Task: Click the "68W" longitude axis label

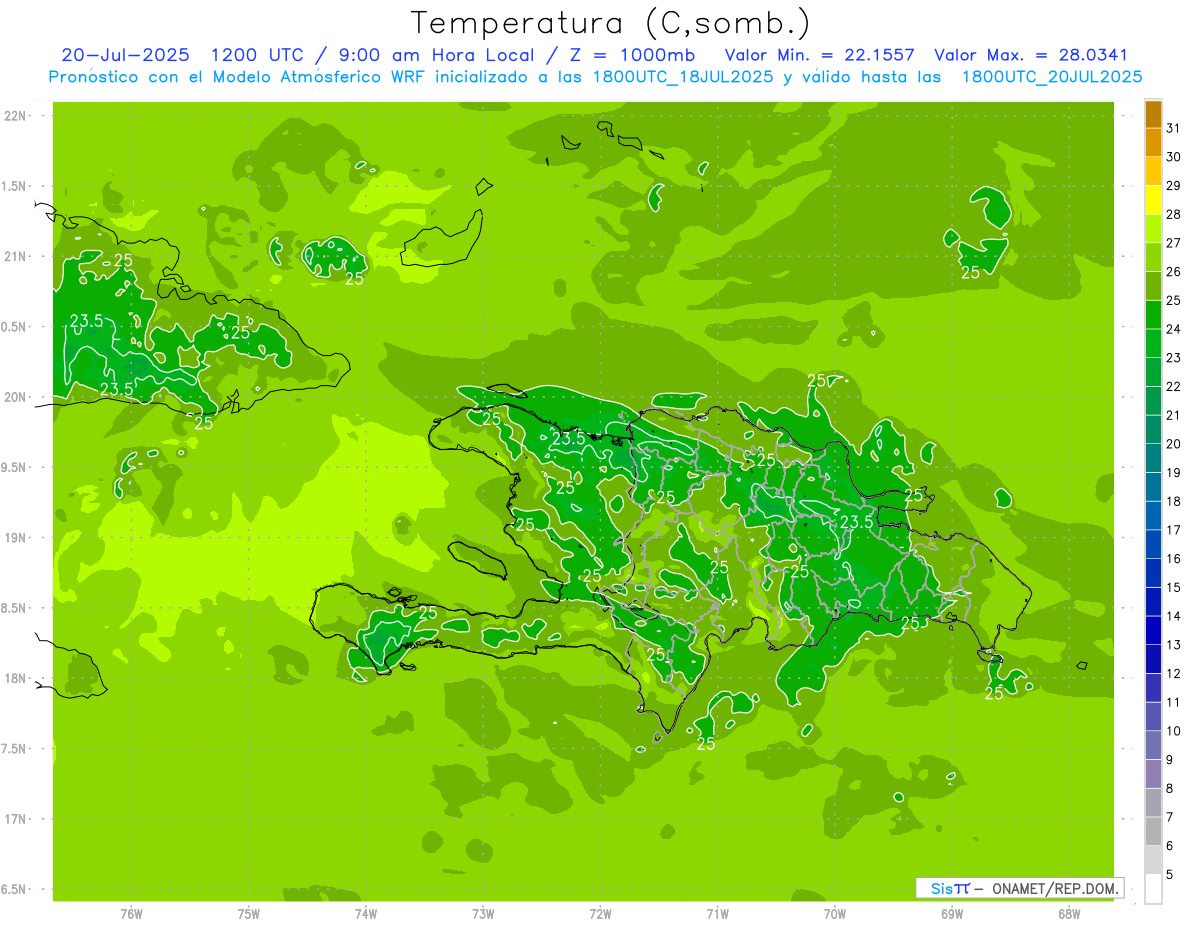Action: point(1069,914)
